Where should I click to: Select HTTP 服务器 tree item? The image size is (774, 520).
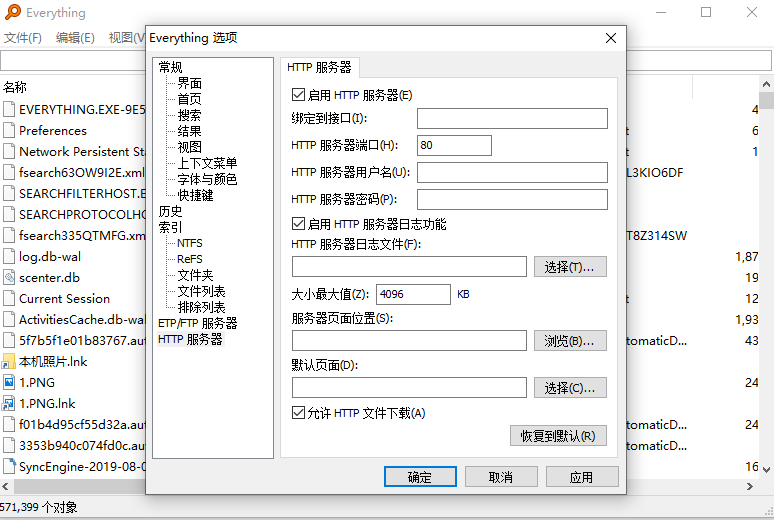(x=191, y=339)
